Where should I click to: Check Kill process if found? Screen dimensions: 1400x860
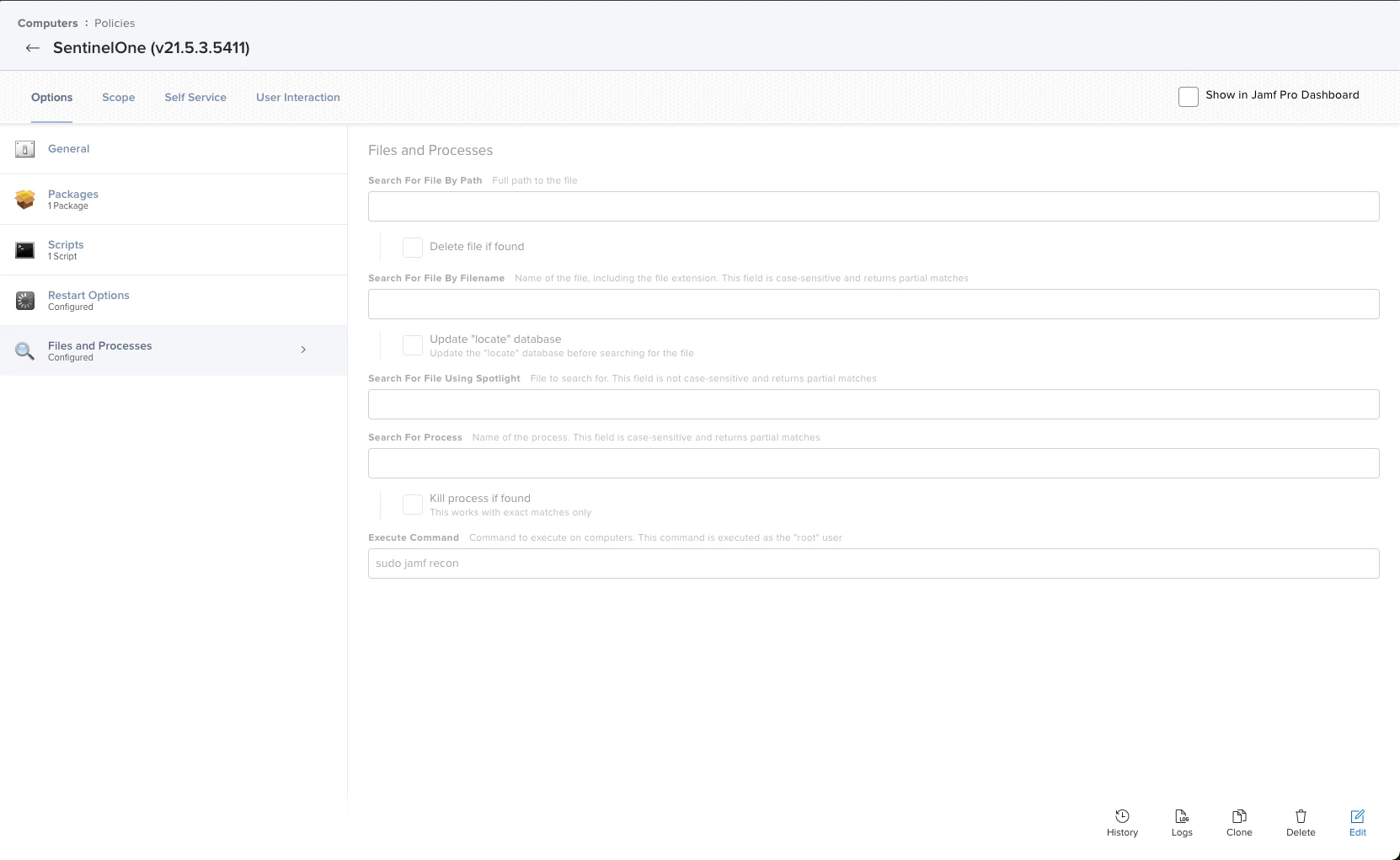(x=413, y=505)
